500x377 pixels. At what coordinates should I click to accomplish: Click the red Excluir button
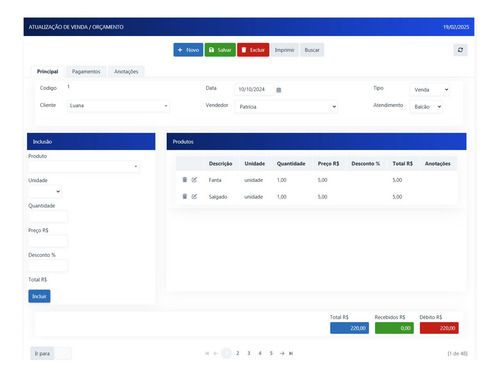pos(253,50)
